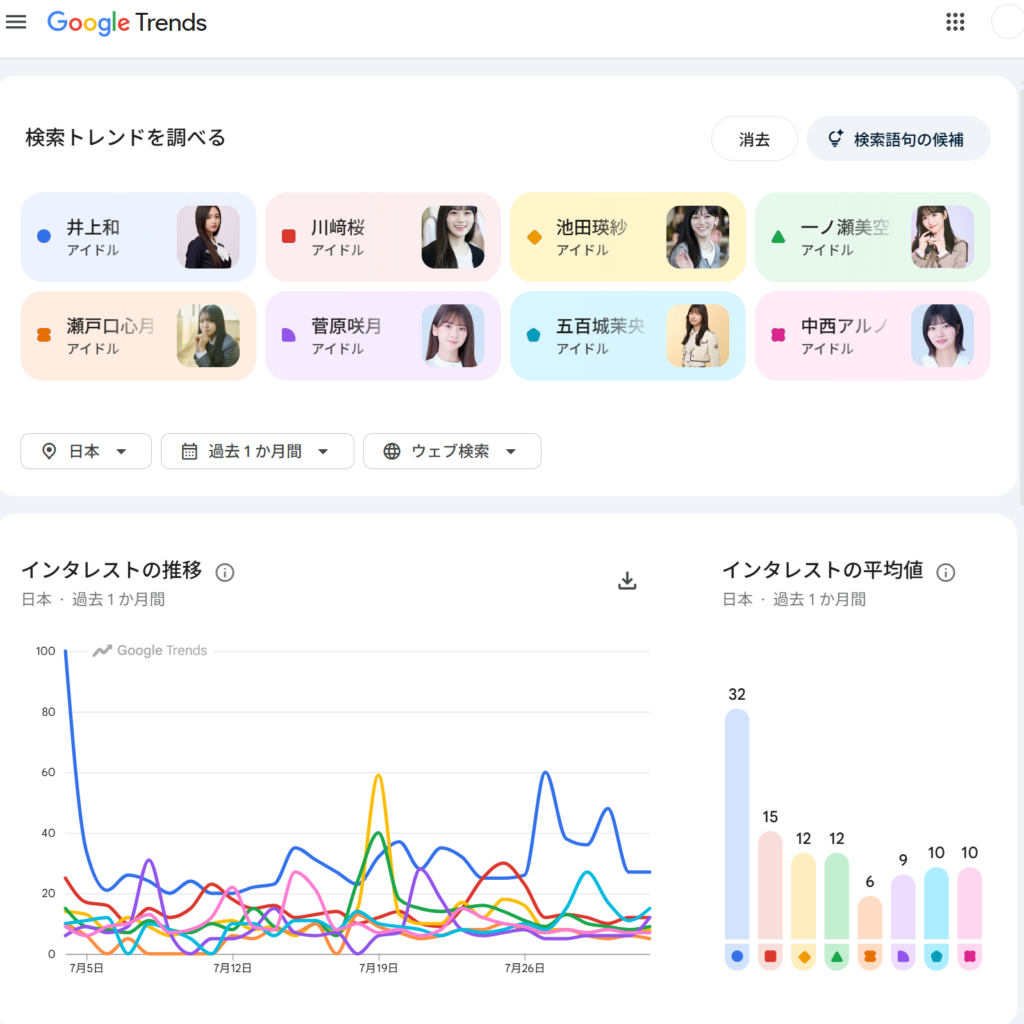The height and width of the screenshot is (1024, 1024).
Task: Click the blue average bar labeled 32
Action: (x=737, y=824)
